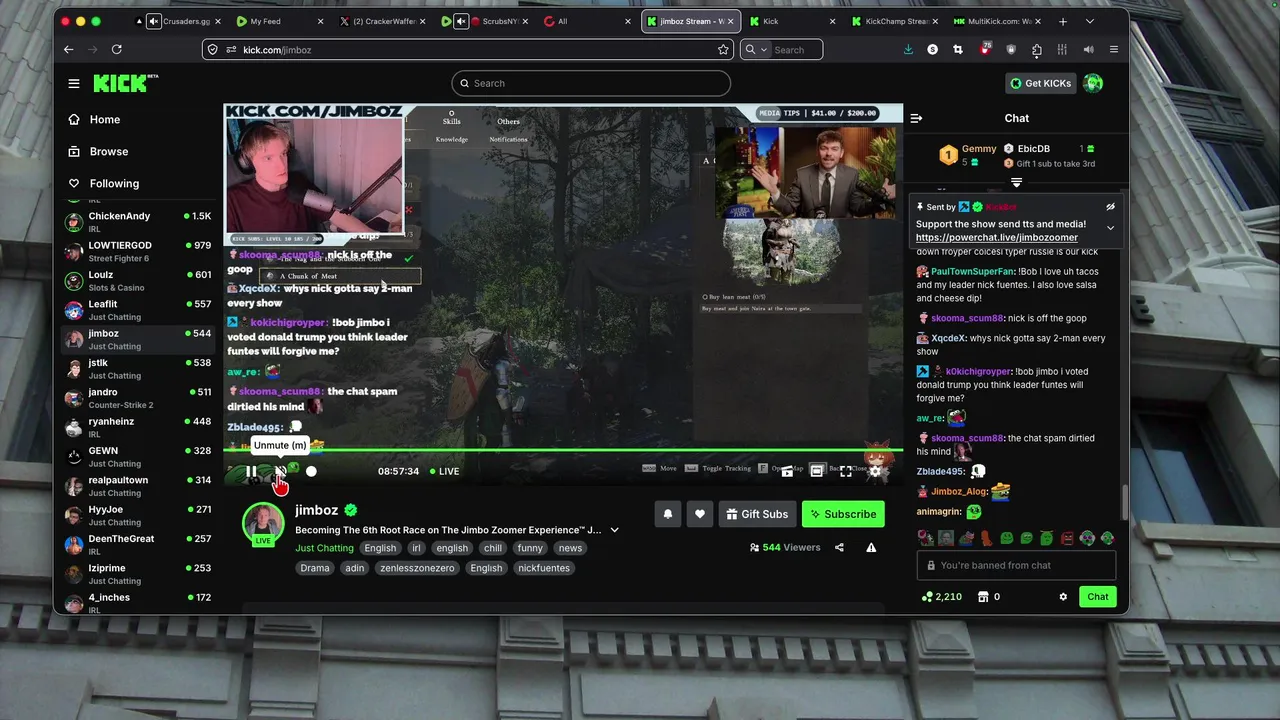
Task: Open jstlk channel in sidebar
Action: [x=138, y=369]
